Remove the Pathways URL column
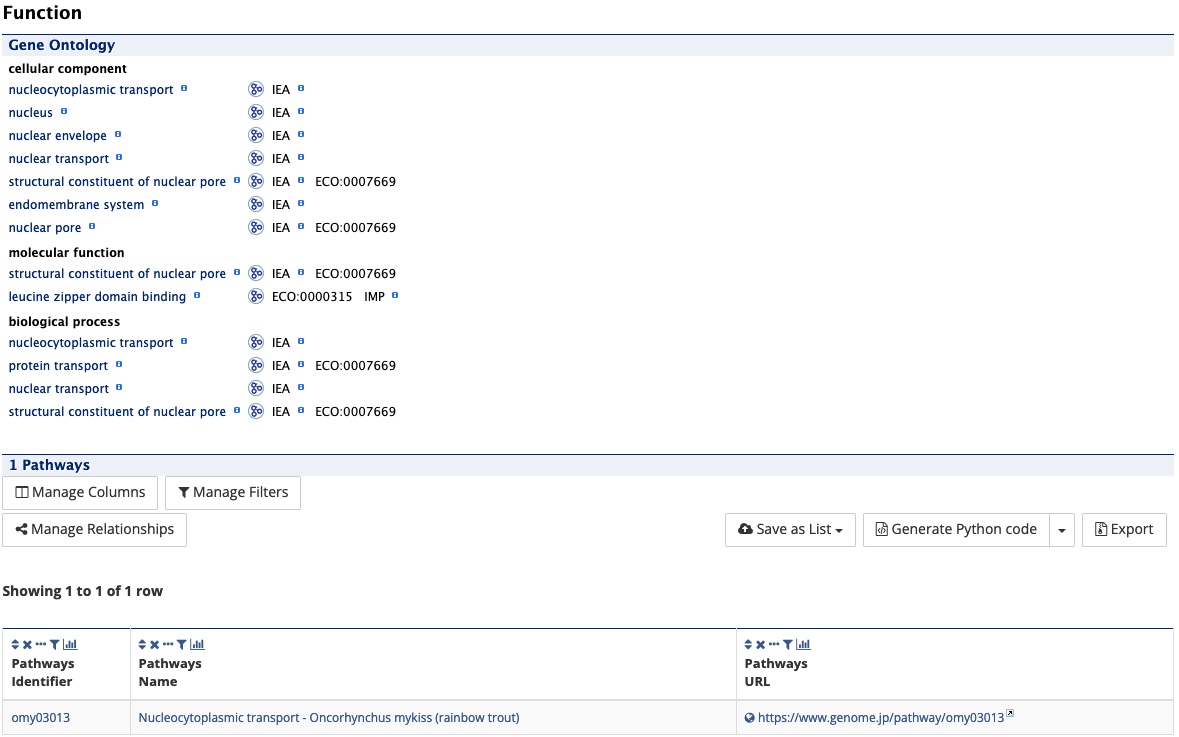Image resolution: width=1179 pixels, height=737 pixels. click(x=760, y=644)
